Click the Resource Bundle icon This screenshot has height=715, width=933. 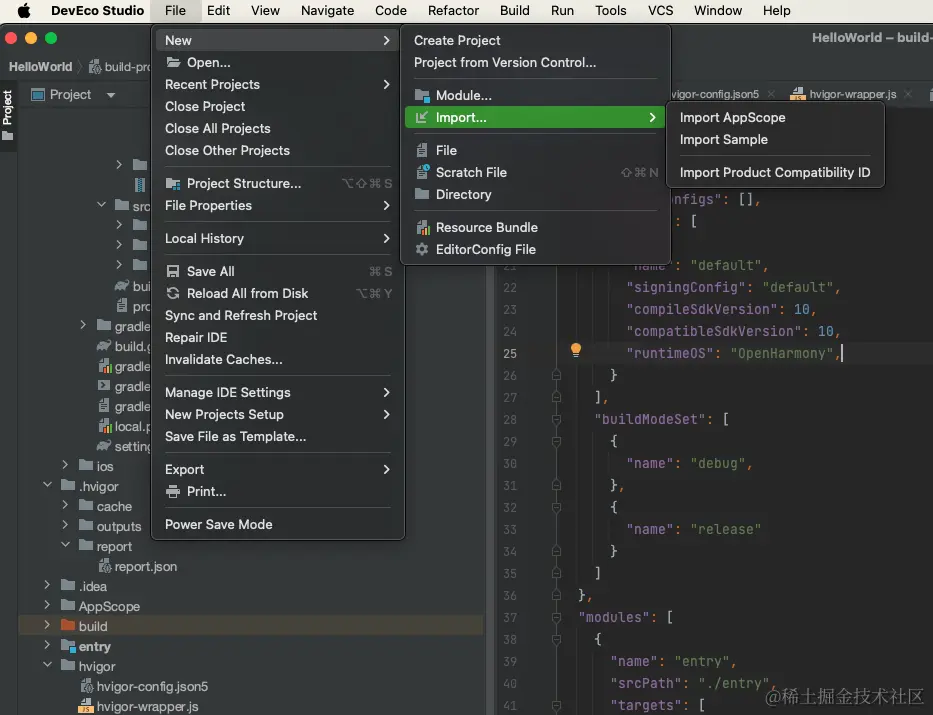(422, 227)
